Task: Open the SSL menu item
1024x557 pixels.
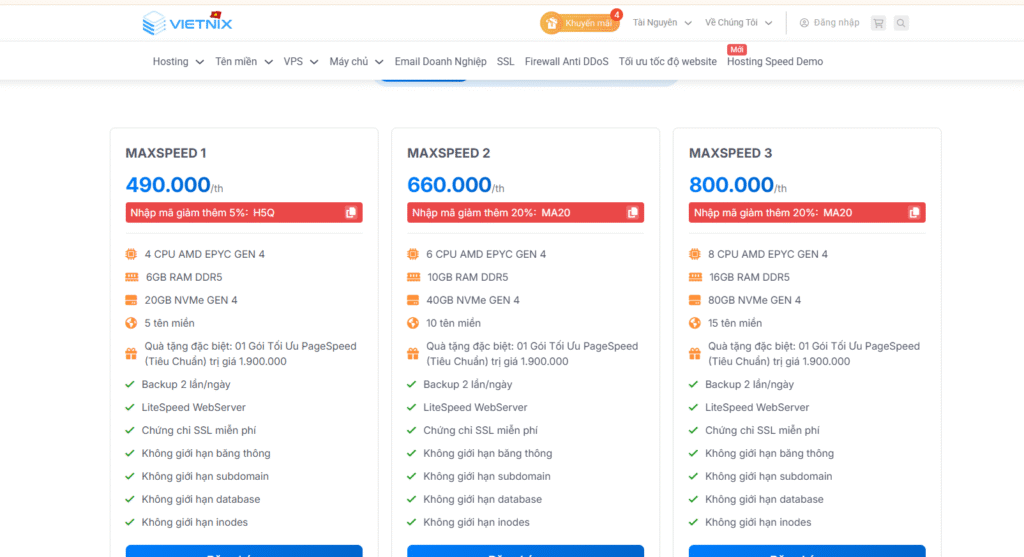Action: tap(506, 62)
